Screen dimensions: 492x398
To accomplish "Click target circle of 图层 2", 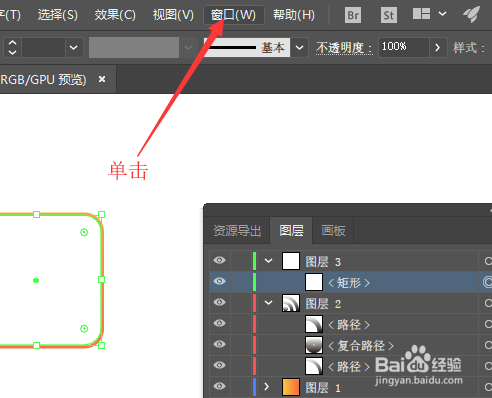I will (488, 303).
